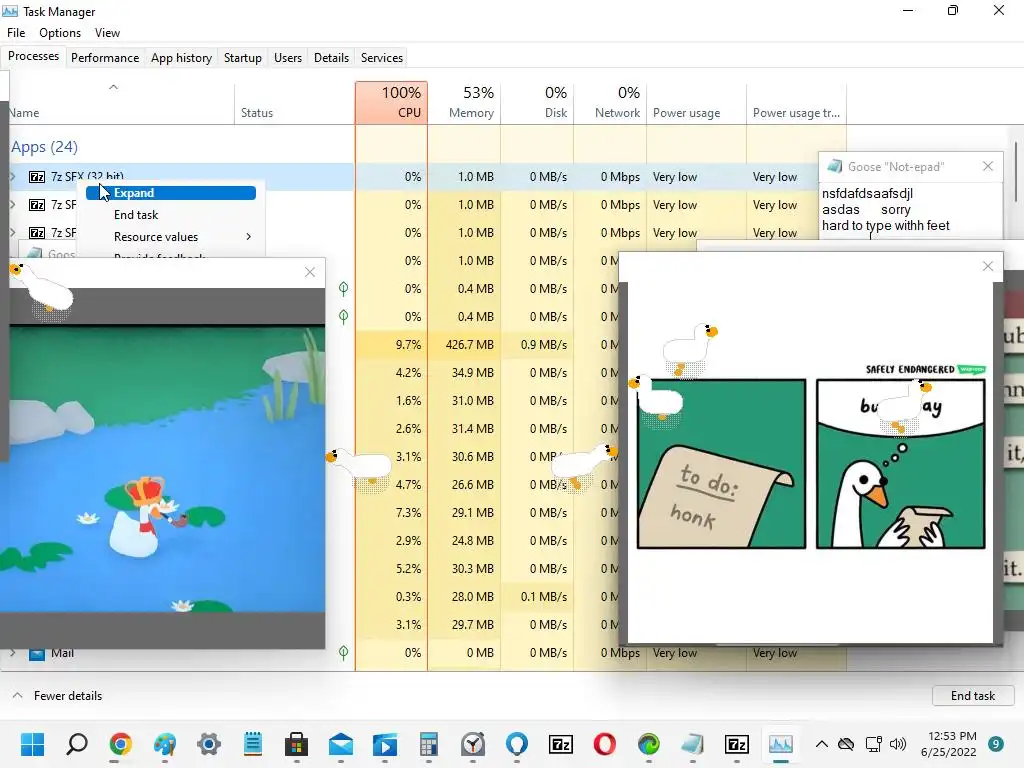Open Microsoft Store taskbar icon
Screen dimensions: 1024x768
tap(296, 743)
